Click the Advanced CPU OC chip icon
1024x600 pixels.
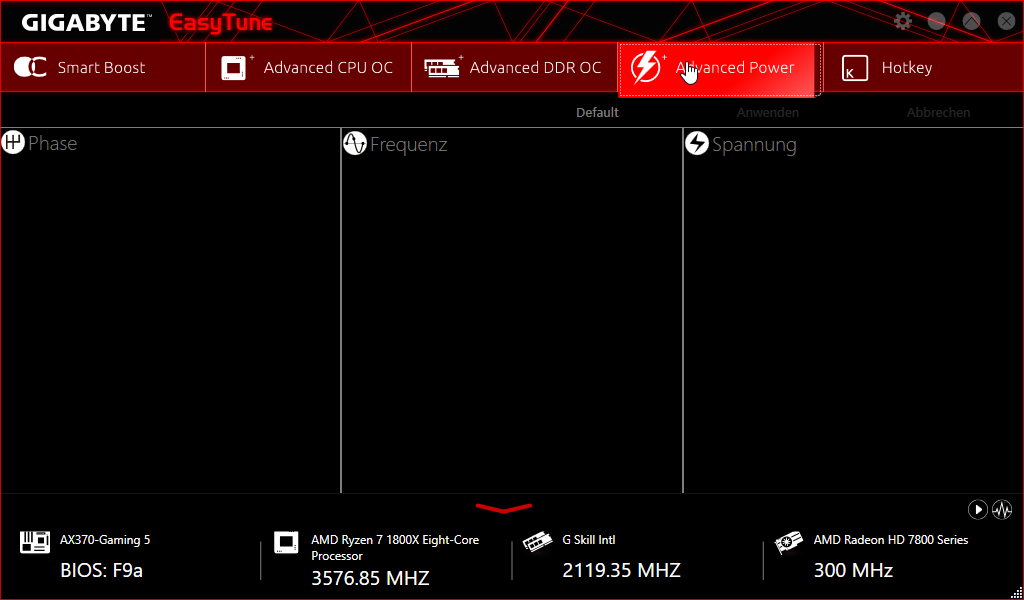point(236,68)
